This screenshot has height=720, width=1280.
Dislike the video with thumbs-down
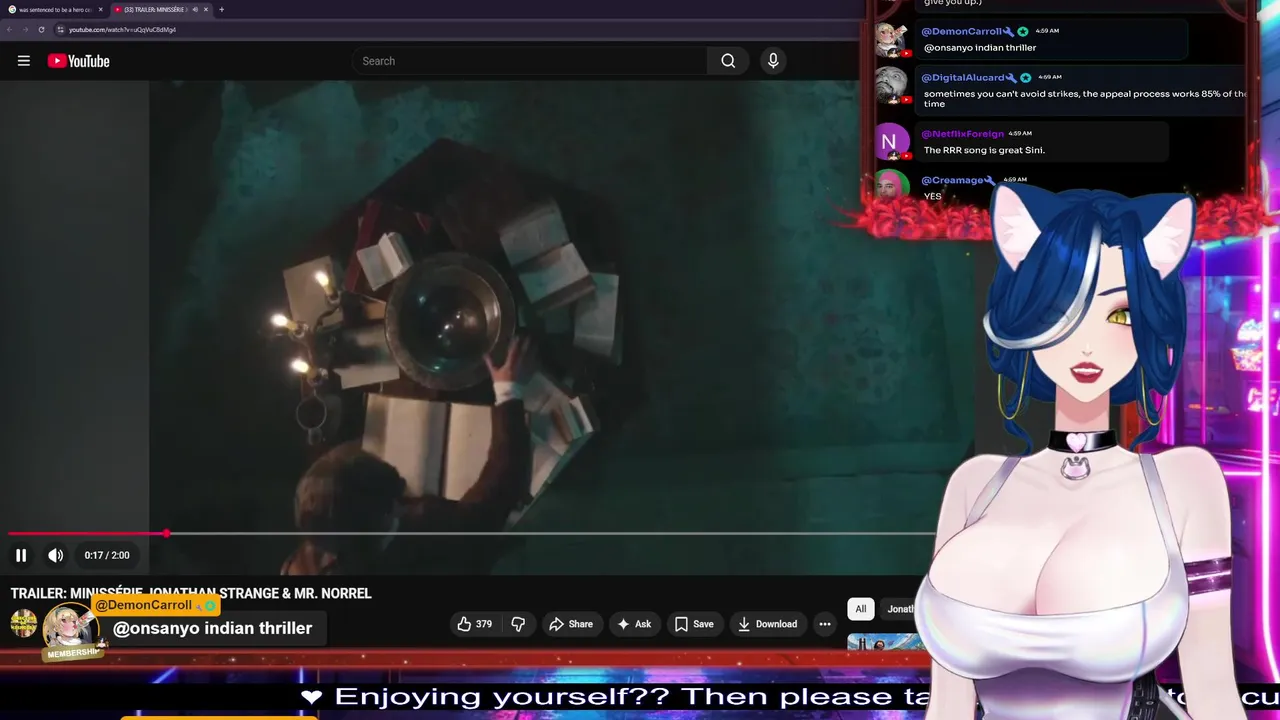(x=518, y=624)
